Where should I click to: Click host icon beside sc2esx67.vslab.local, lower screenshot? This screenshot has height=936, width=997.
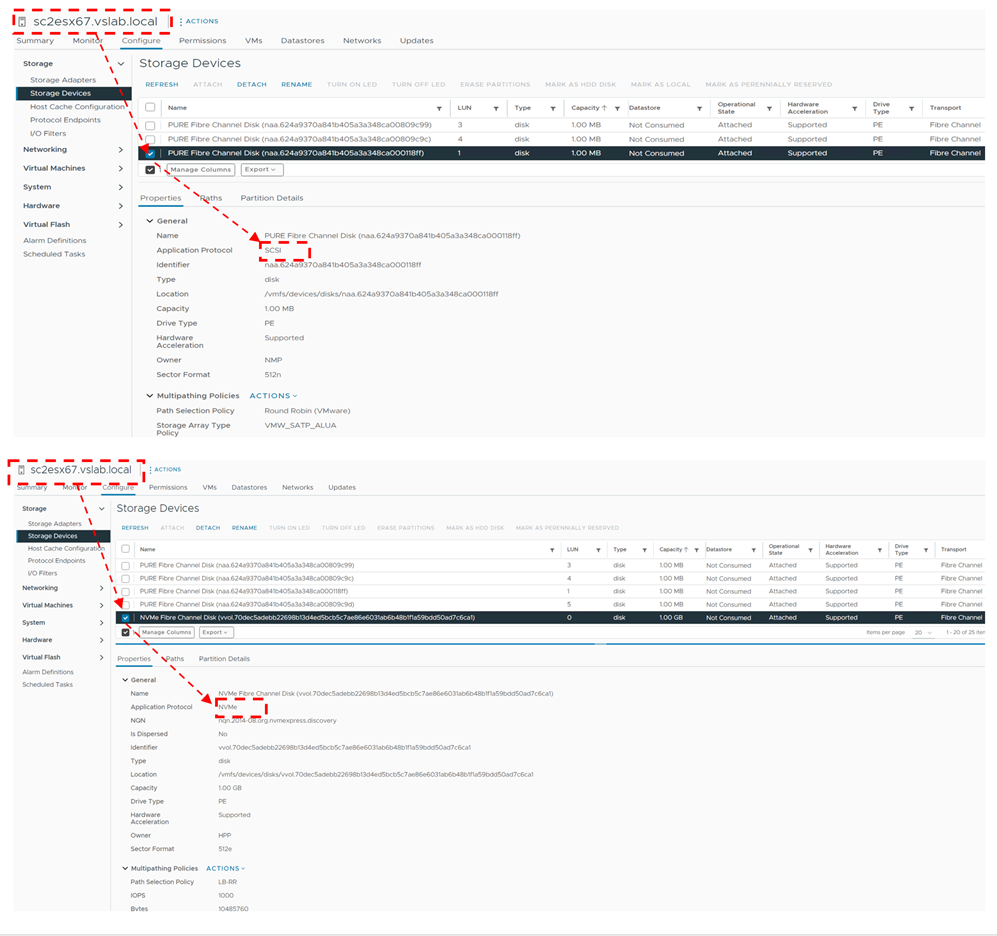click(x=21, y=470)
